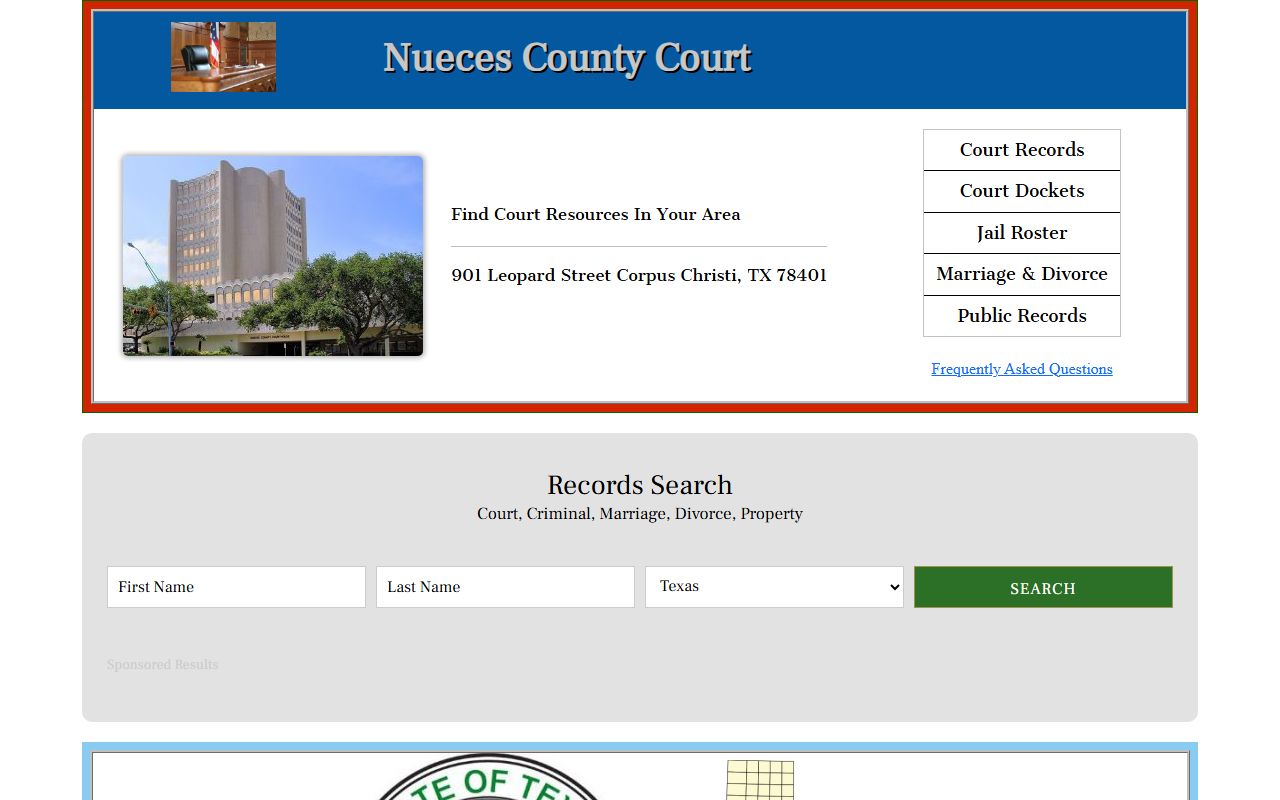The width and height of the screenshot is (1280, 800).
Task: Click the green SEARCH button
Action: 1043,587
